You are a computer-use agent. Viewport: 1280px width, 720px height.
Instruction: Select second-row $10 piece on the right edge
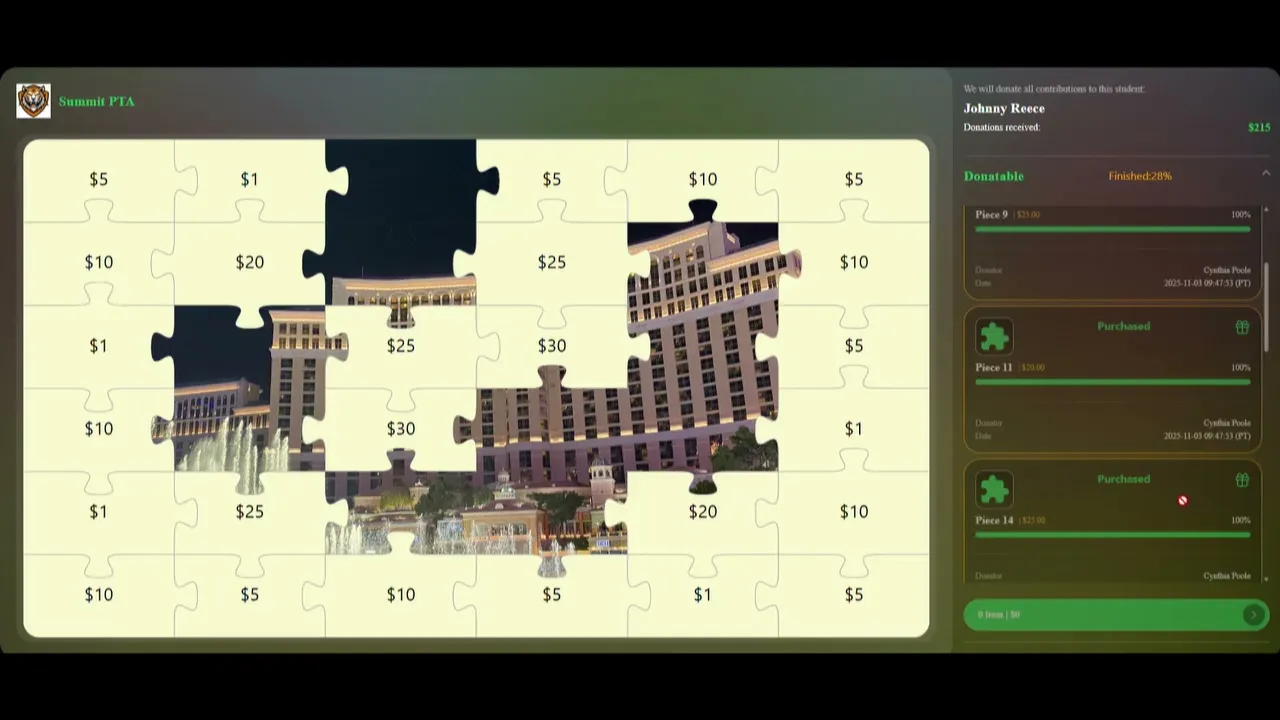click(x=853, y=262)
